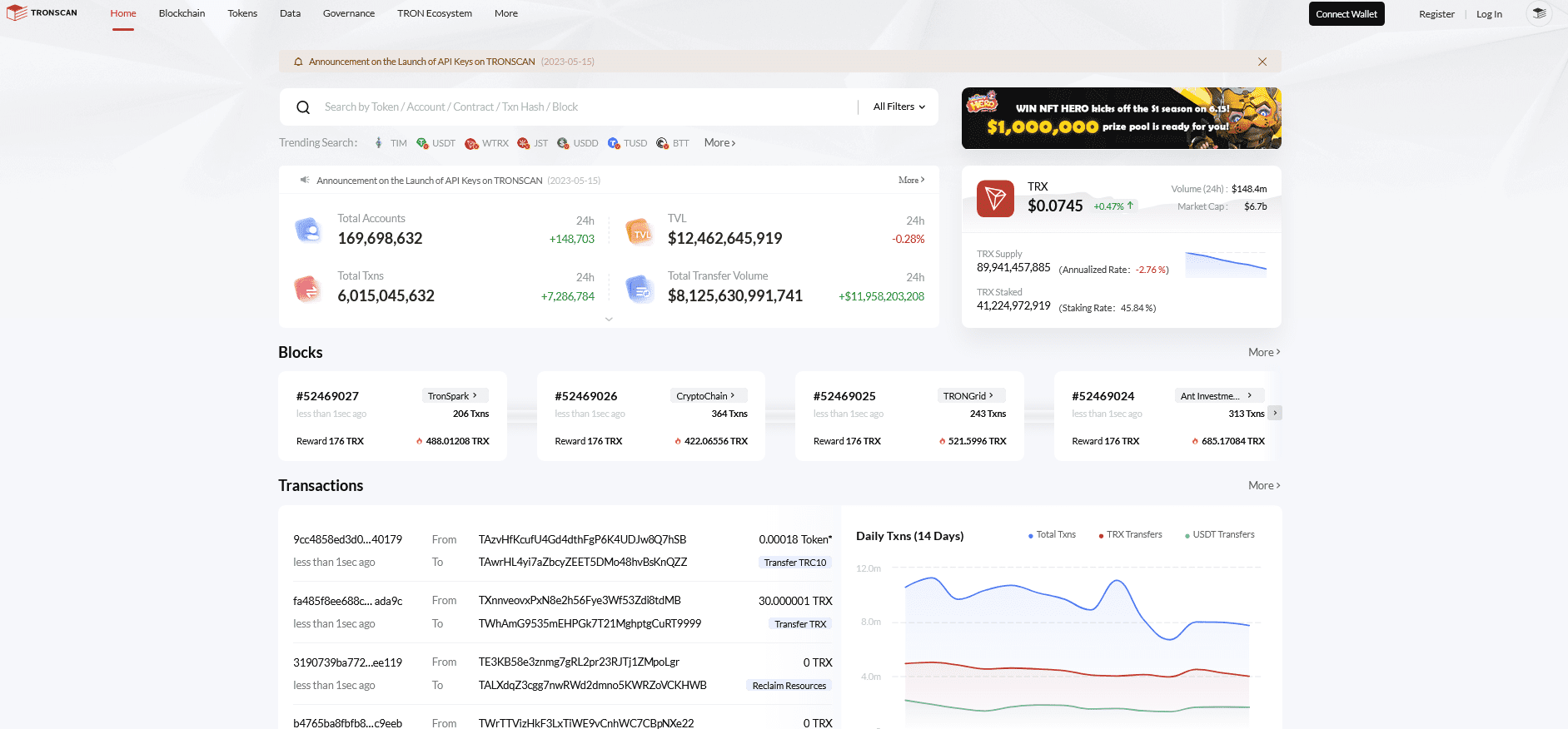Click burn flame icon beside 488.01208 TRX
This screenshot has width=1568, height=729.
coord(420,441)
